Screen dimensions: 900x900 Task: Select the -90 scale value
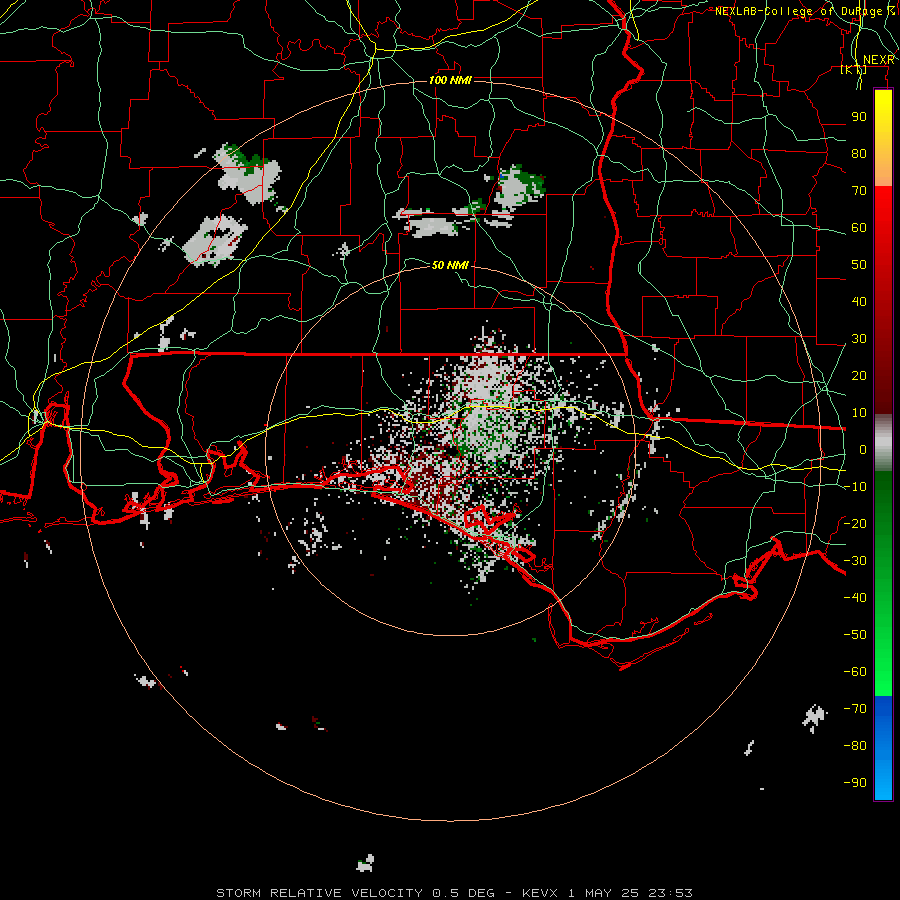coord(855,783)
